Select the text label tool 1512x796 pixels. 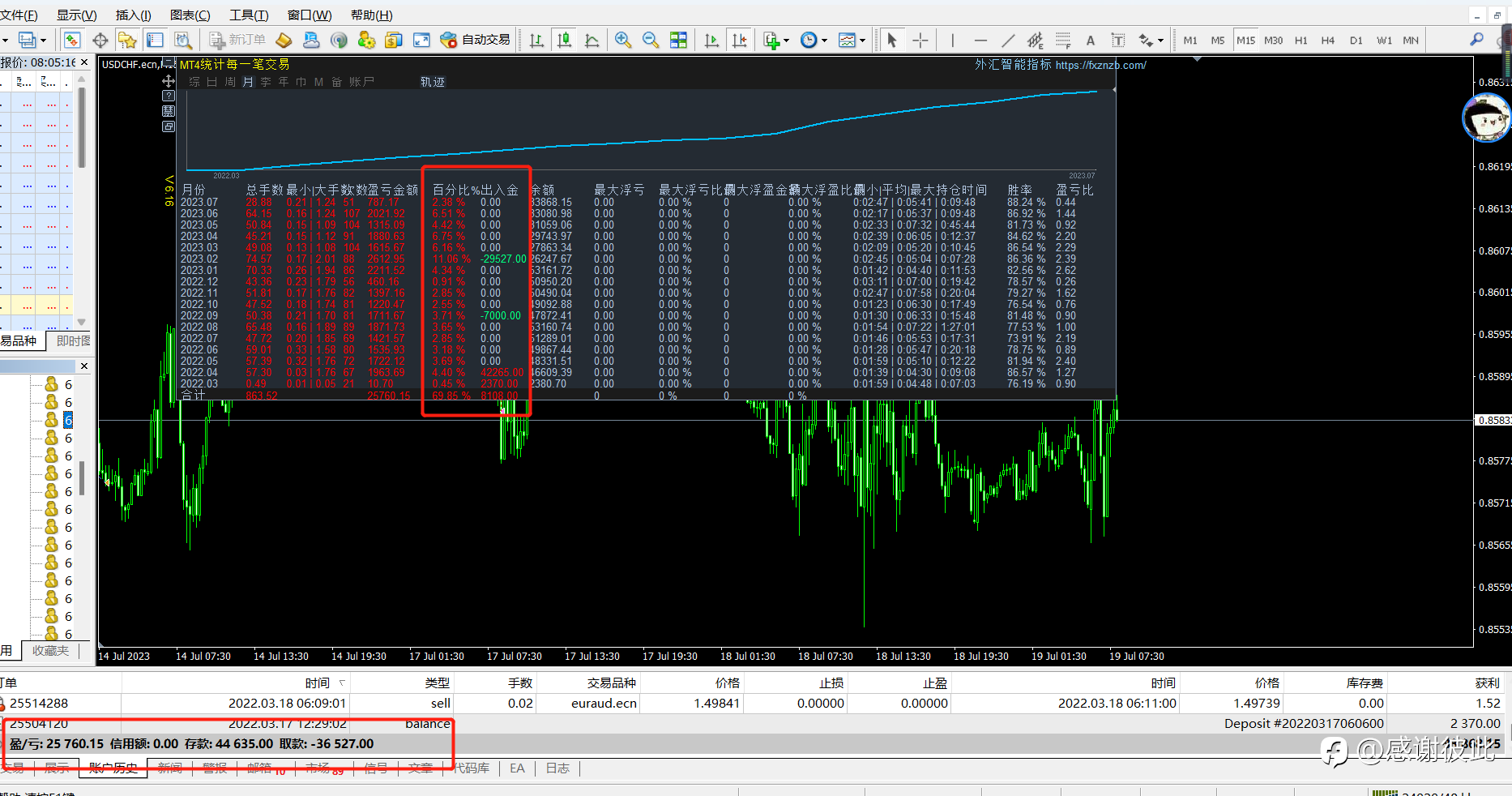(x=1118, y=40)
